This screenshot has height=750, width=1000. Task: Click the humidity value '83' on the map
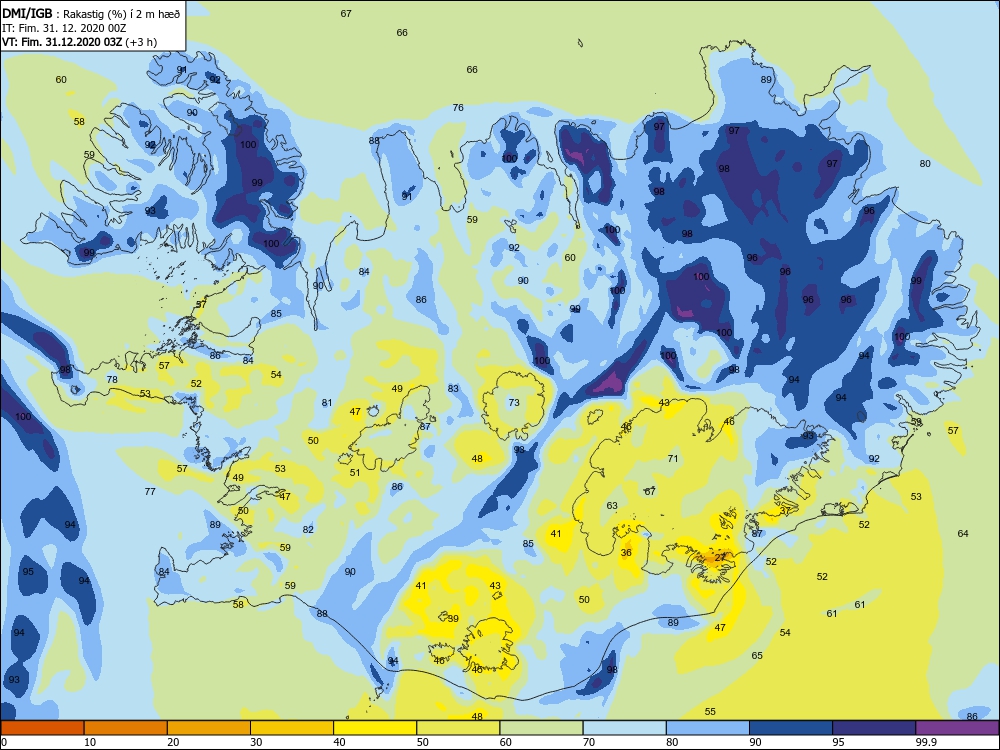click(453, 388)
